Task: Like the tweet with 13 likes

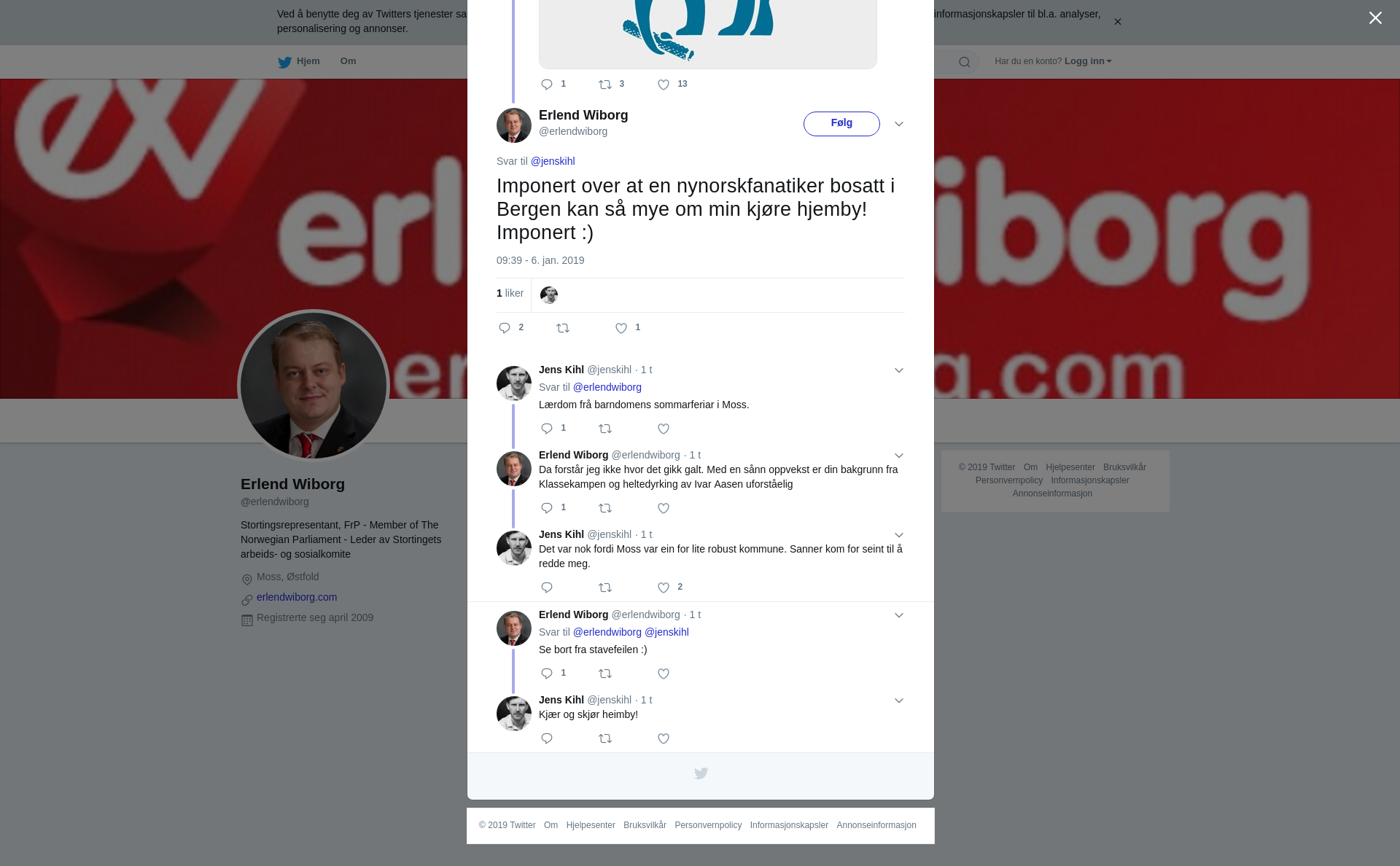Action: click(x=664, y=85)
